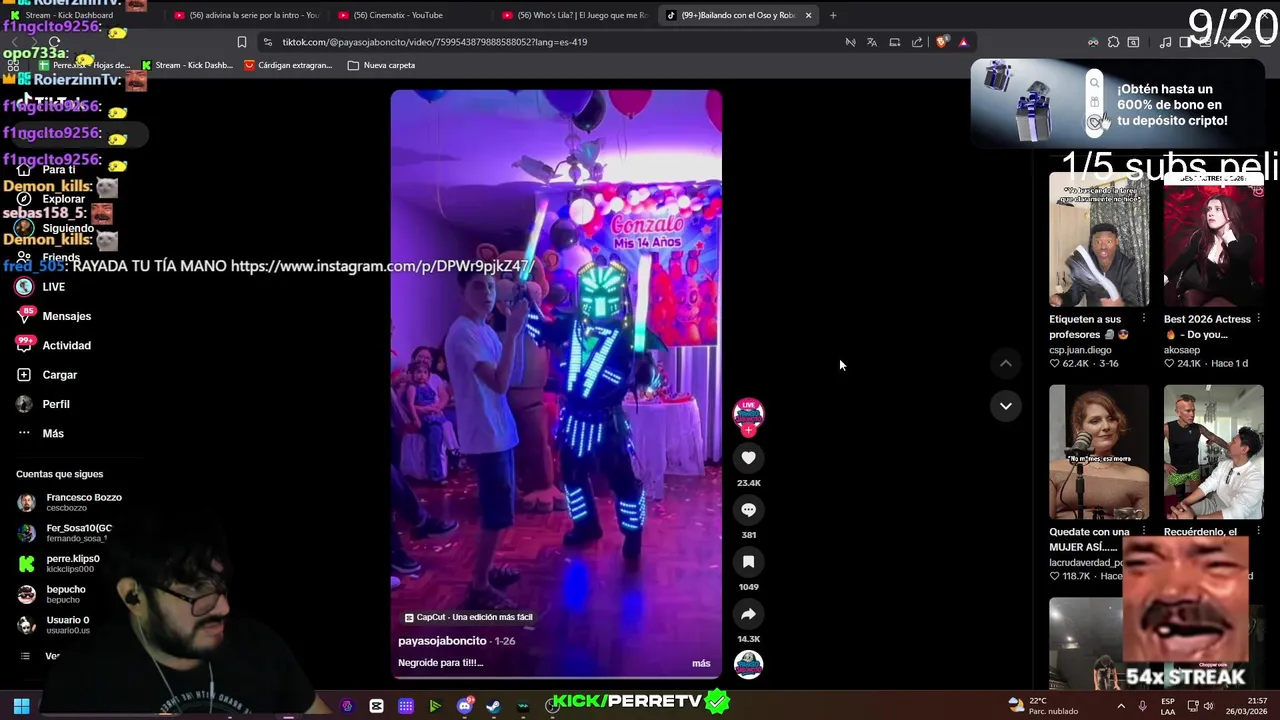The image size is (1280, 720).
Task: Open media control music note icon
Action: 1165,42
